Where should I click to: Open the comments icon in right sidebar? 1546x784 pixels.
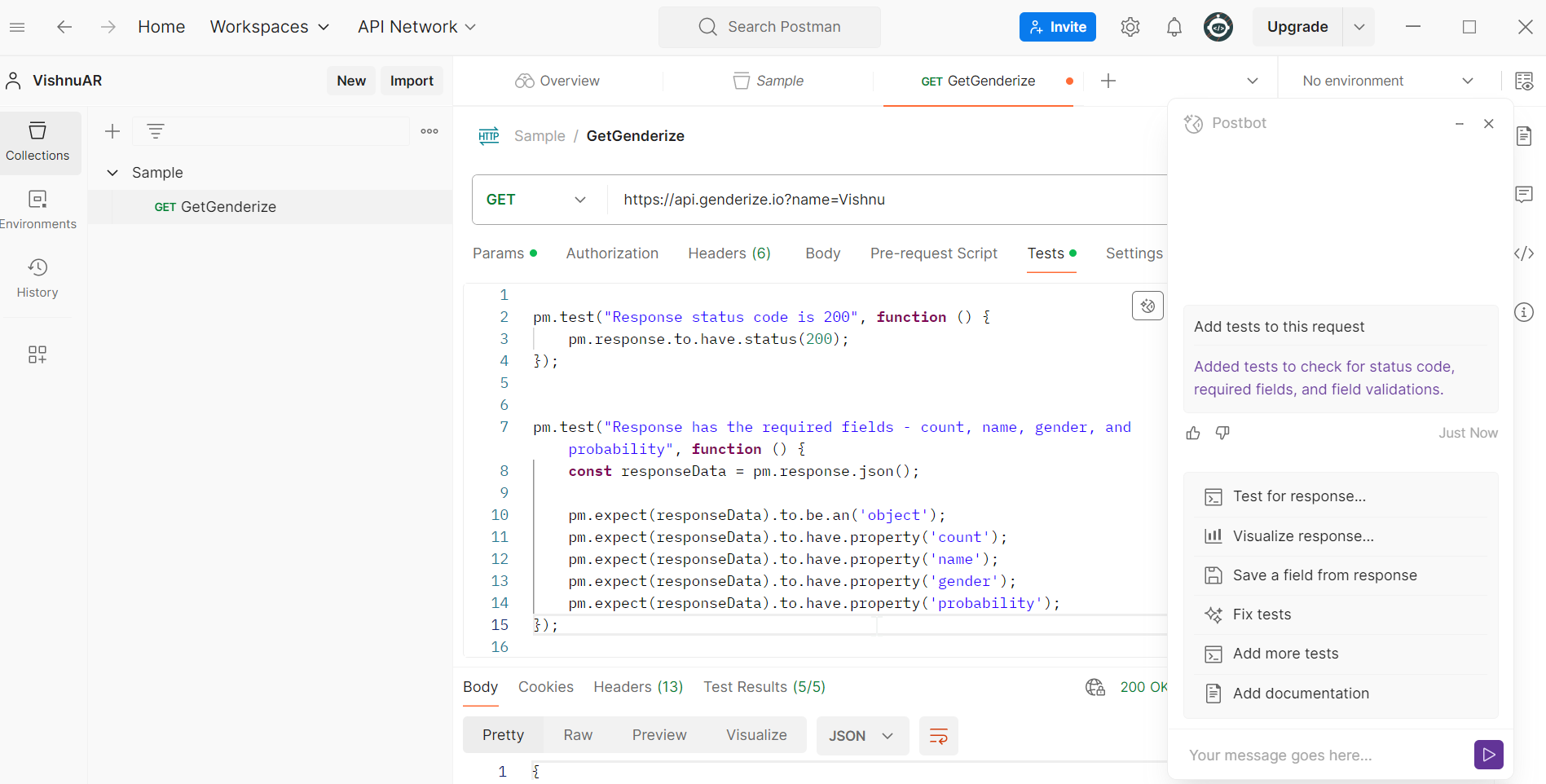(x=1524, y=194)
